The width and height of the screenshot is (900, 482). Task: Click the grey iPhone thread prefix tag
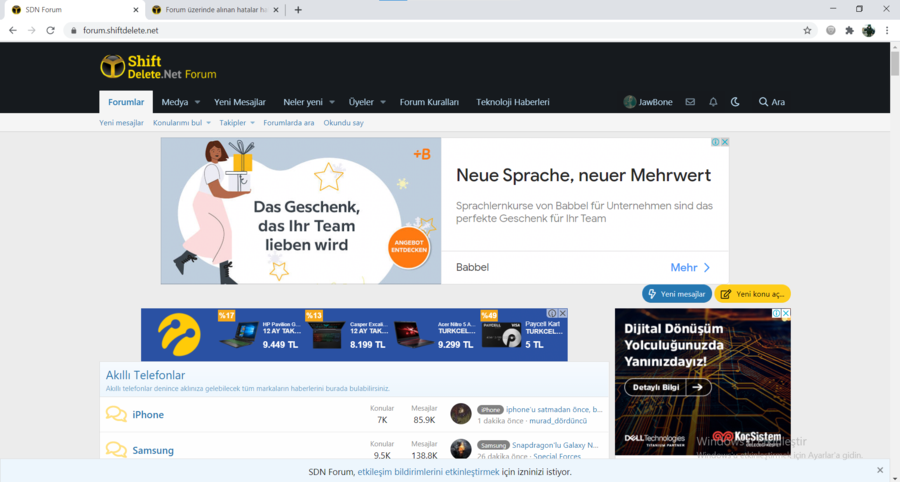click(x=490, y=410)
